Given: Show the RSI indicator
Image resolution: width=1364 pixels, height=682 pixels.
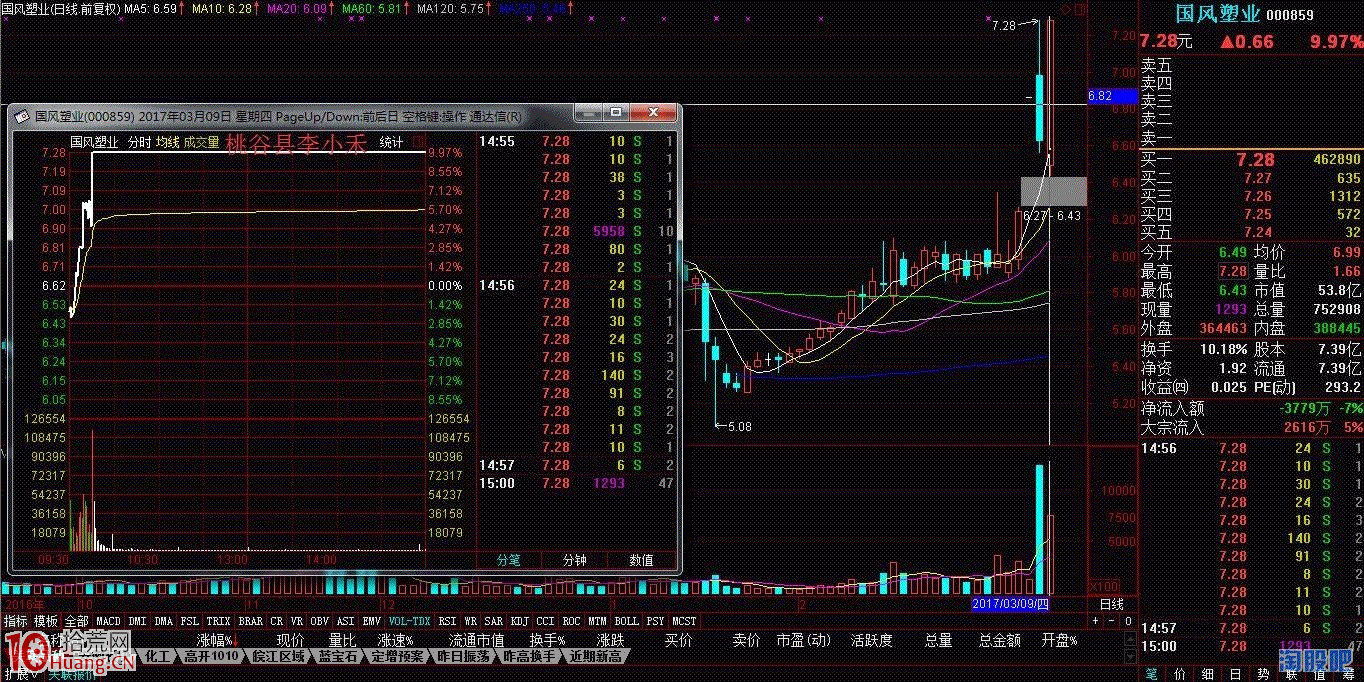Looking at the screenshot, I should click(x=447, y=621).
